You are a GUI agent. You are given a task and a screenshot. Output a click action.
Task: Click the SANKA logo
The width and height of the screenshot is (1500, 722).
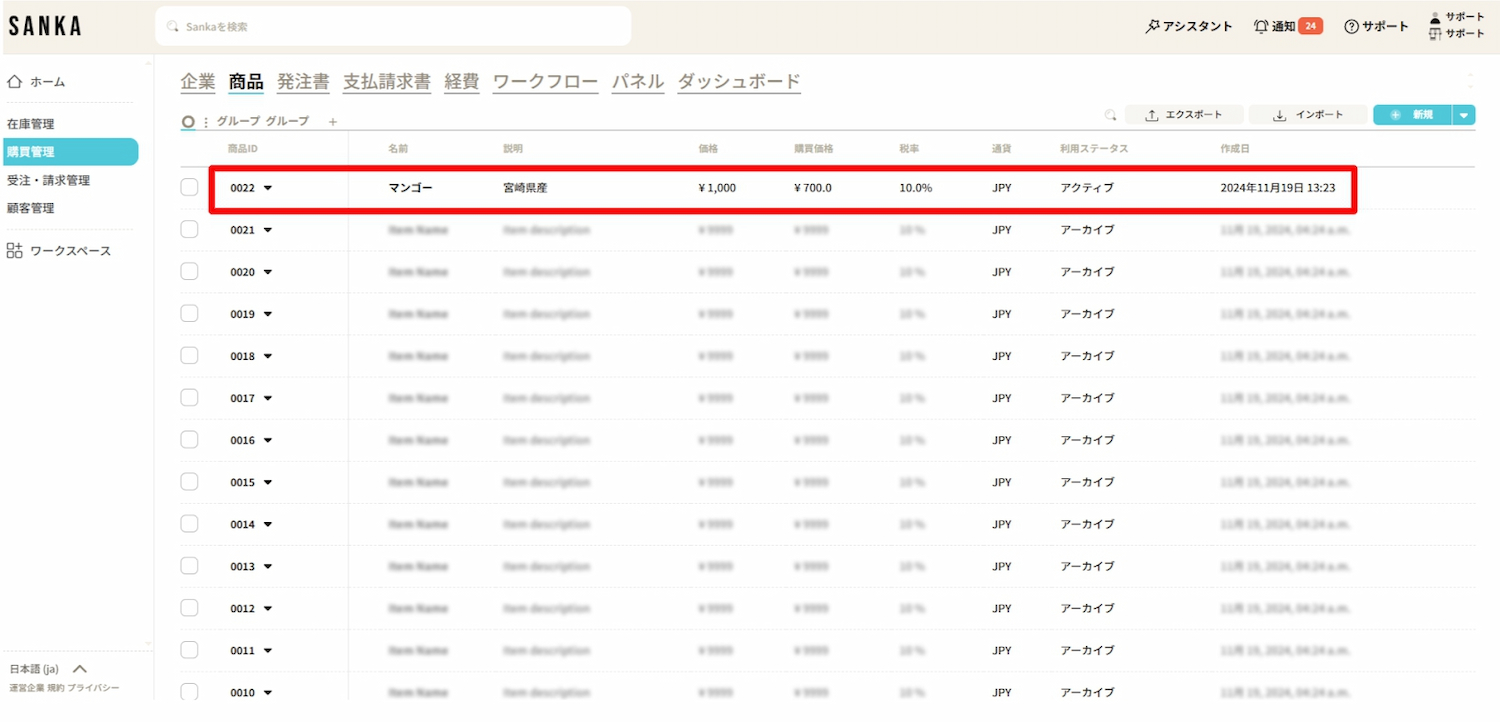point(45,26)
